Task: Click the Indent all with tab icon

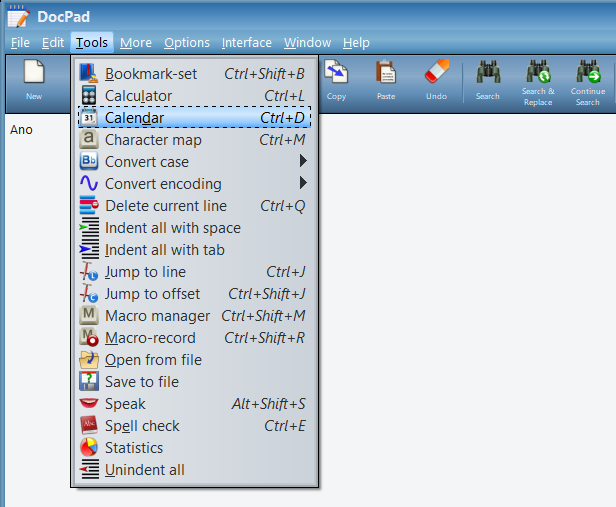Action: click(x=89, y=249)
